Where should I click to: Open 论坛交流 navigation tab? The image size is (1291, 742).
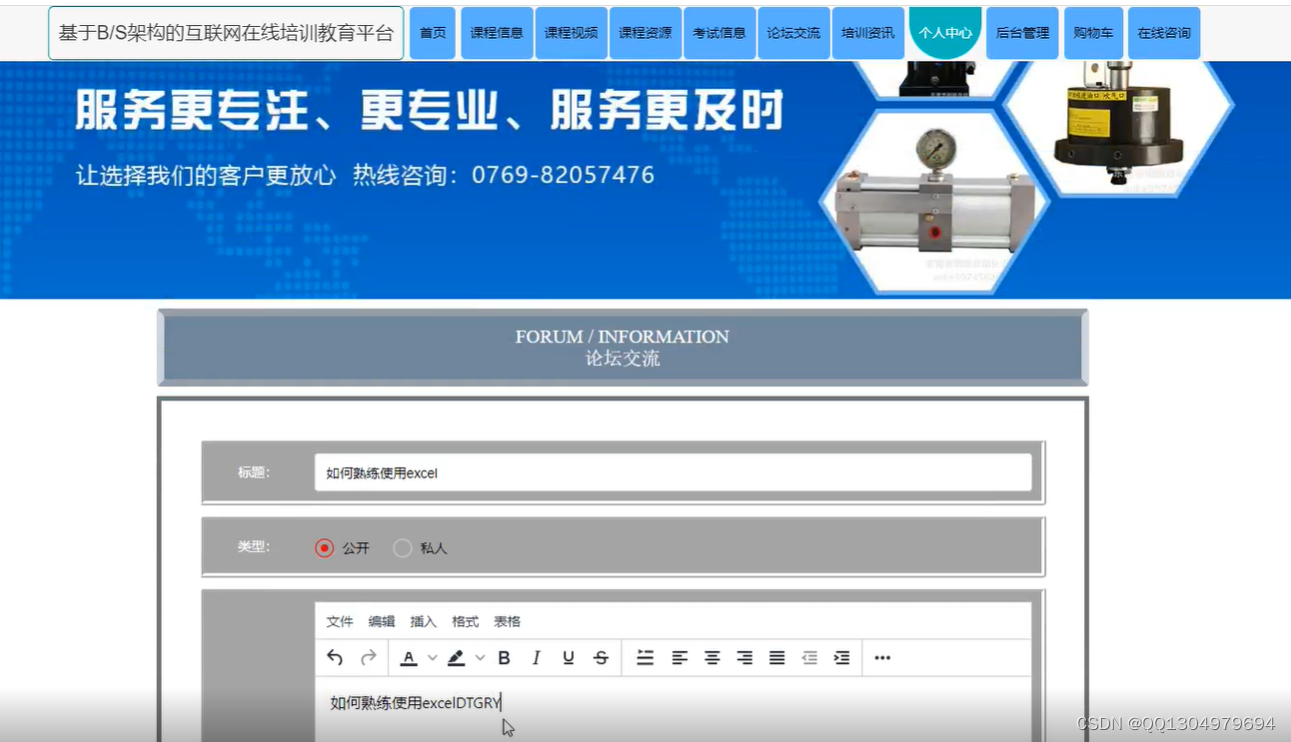(x=793, y=33)
